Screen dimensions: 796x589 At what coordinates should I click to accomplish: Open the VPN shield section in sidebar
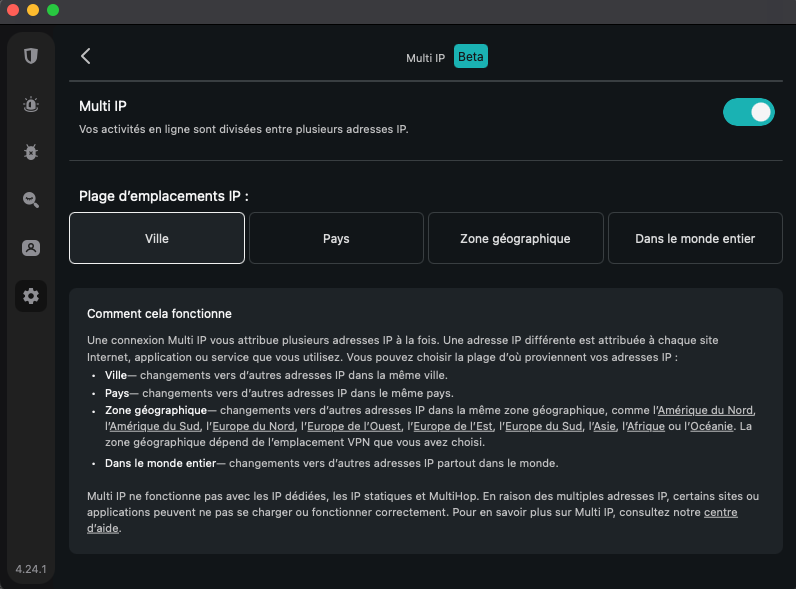click(31, 56)
